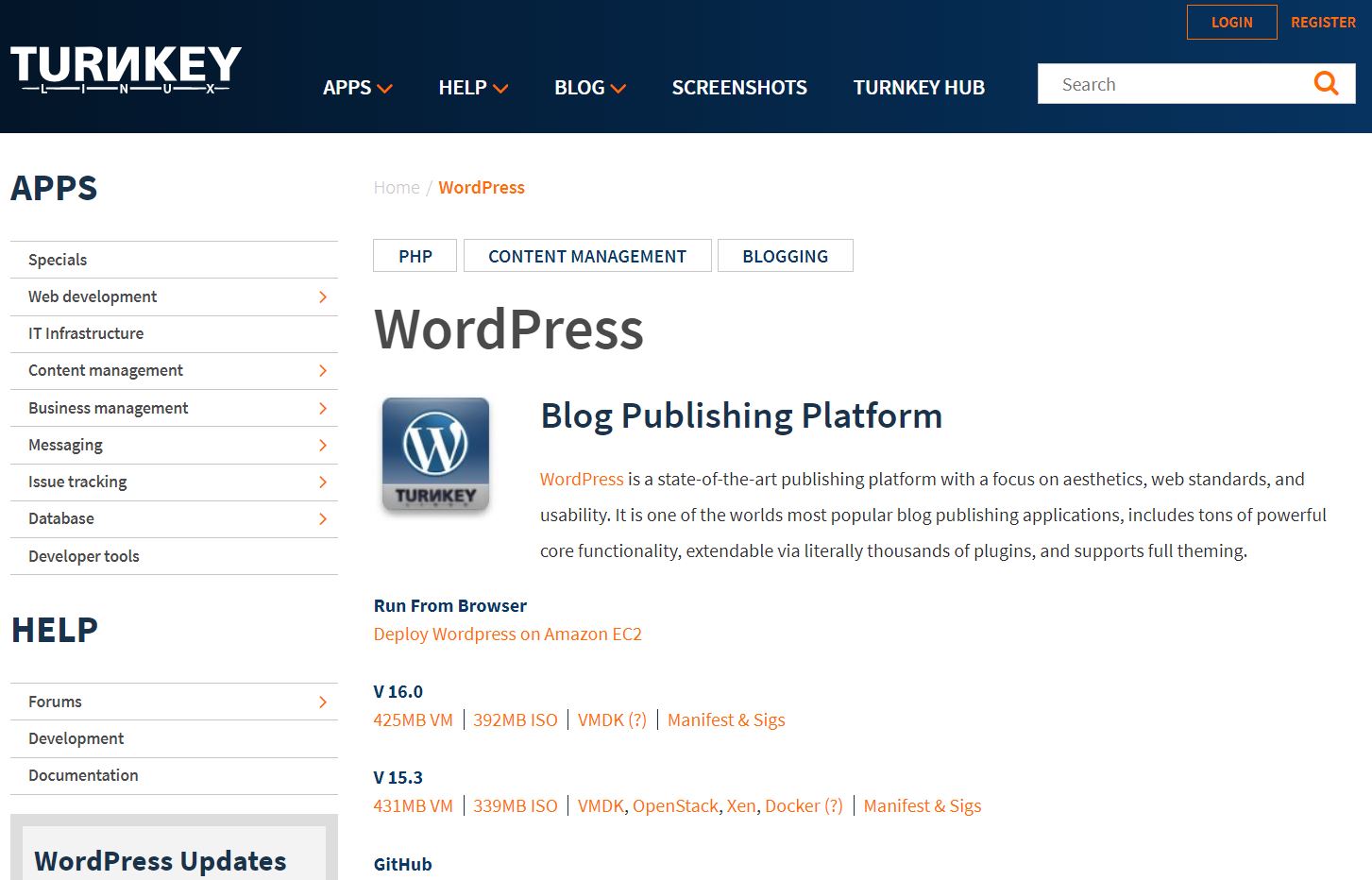Open Documentation in the Help sidebar
The width and height of the screenshot is (1372, 880).
point(83,775)
